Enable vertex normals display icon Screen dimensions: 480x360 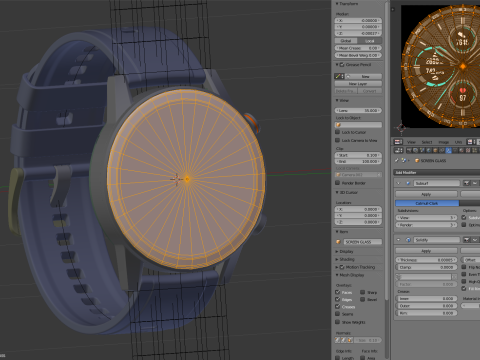(337, 340)
